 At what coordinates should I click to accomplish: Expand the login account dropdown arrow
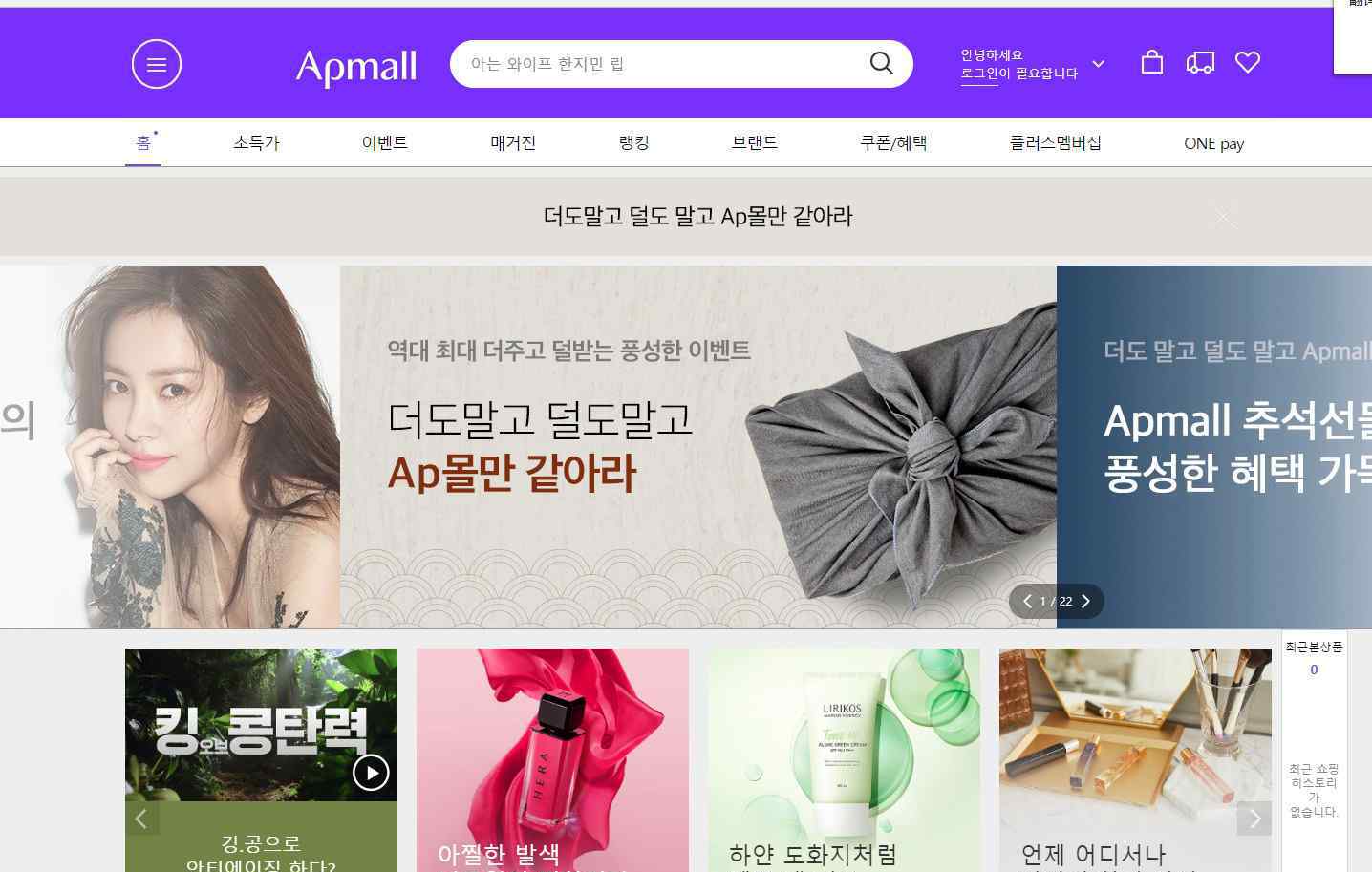click(1098, 64)
